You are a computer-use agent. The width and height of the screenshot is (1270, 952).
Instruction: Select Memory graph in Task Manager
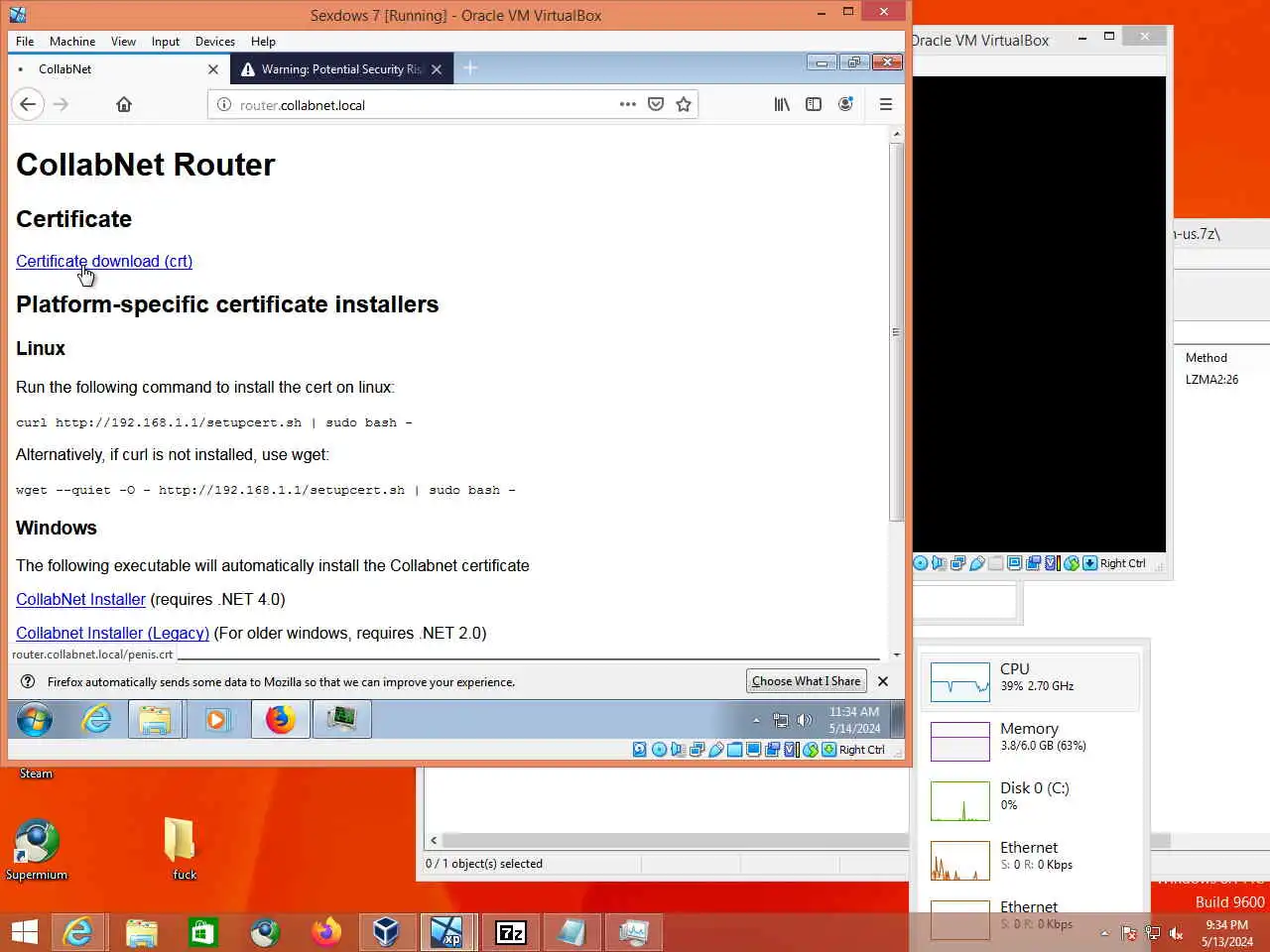point(1030,741)
